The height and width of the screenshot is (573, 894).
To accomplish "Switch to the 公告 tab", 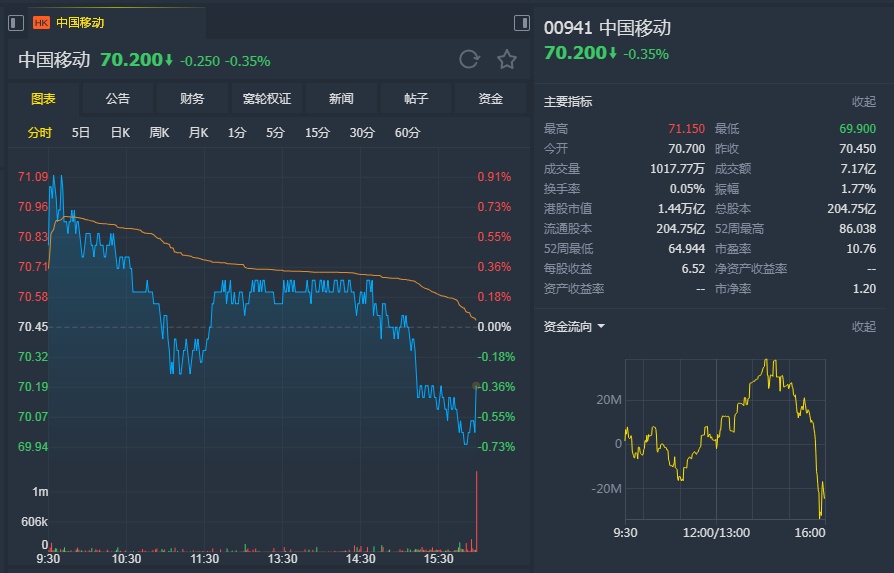I will [117, 98].
